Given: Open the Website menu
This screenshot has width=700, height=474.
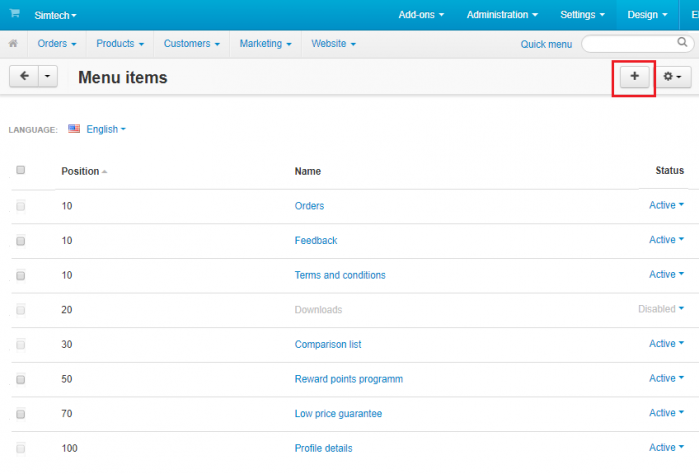Looking at the screenshot, I should (333, 44).
